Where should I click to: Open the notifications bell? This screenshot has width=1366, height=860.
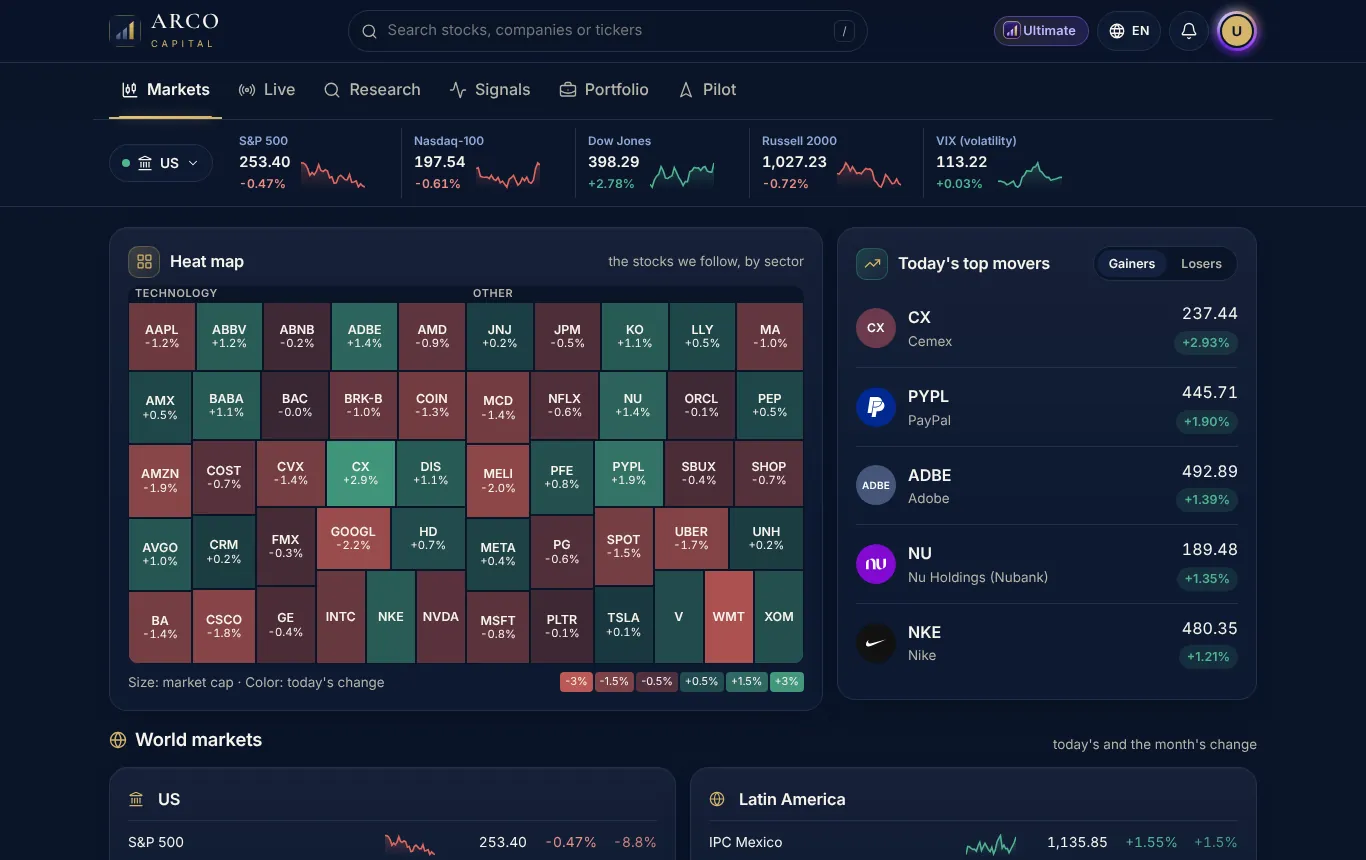(x=1189, y=31)
